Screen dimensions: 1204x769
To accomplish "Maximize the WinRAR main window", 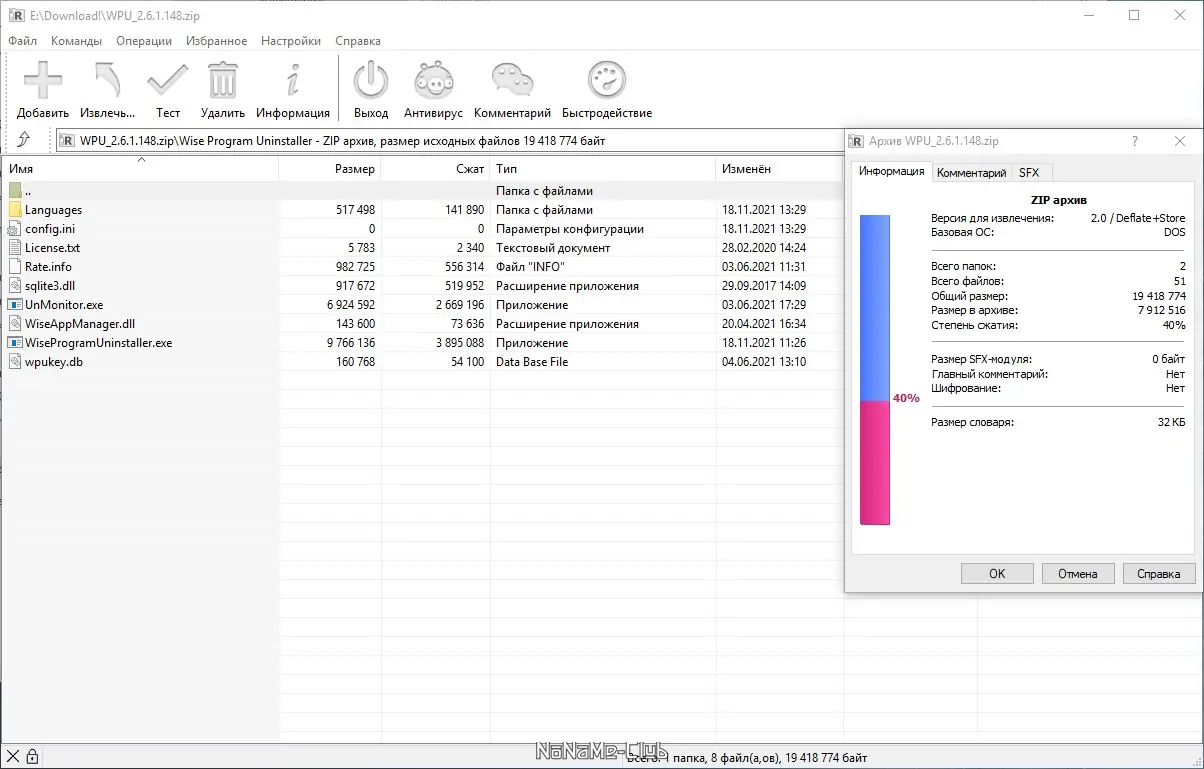I will click(x=1134, y=15).
